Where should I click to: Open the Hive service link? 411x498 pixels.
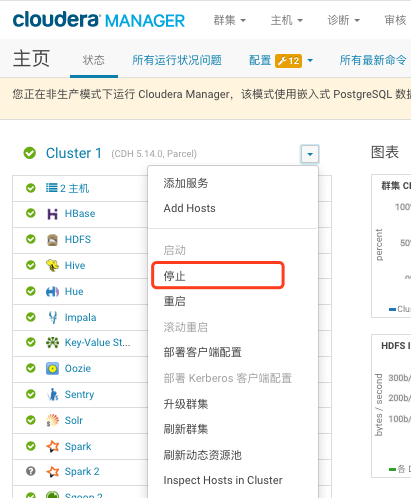pos(75,266)
